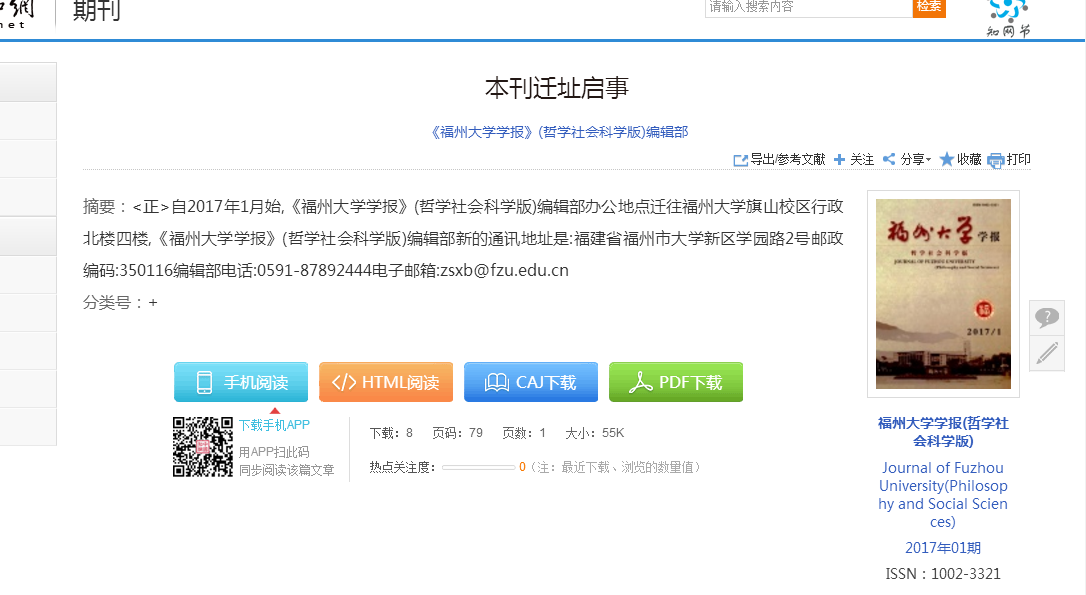
Task: Open the journal cover thumbnail image
Action: (x=943, y=294)
